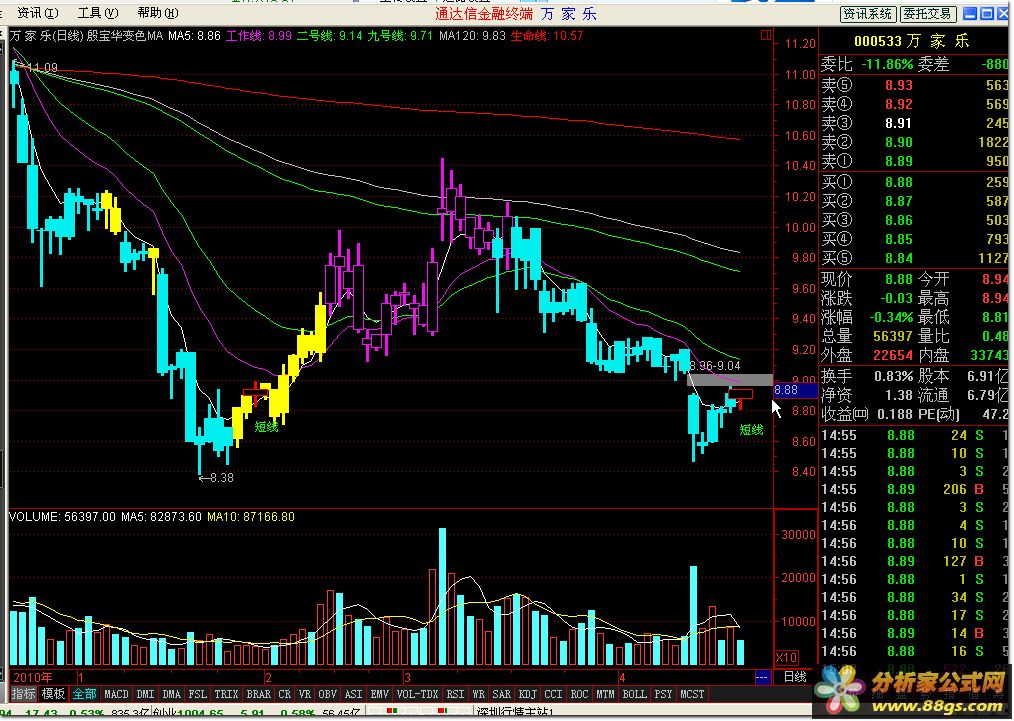Image resolution: width=1014 pixels, height=721 pixels.
Task: Switch to the TRIX indicator
Action: [x=226, y=694]
